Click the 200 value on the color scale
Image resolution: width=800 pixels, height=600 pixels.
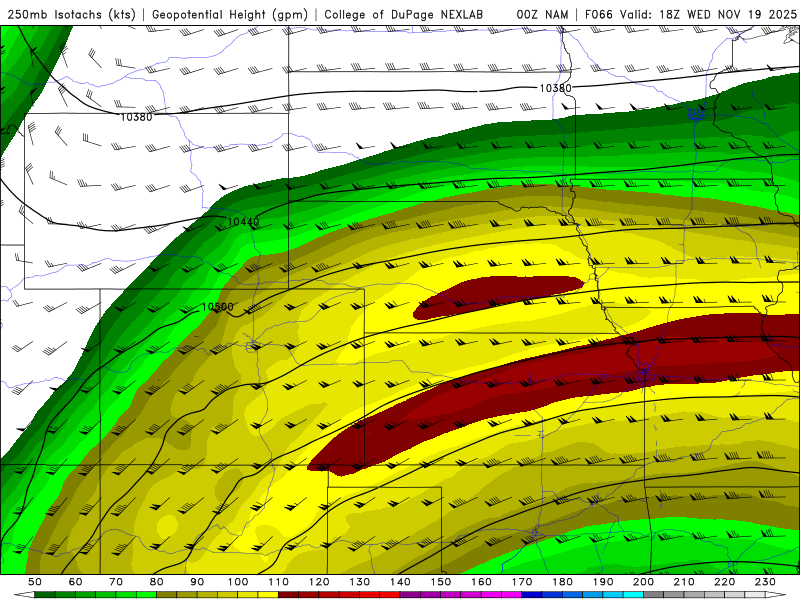tap(643, 582)
